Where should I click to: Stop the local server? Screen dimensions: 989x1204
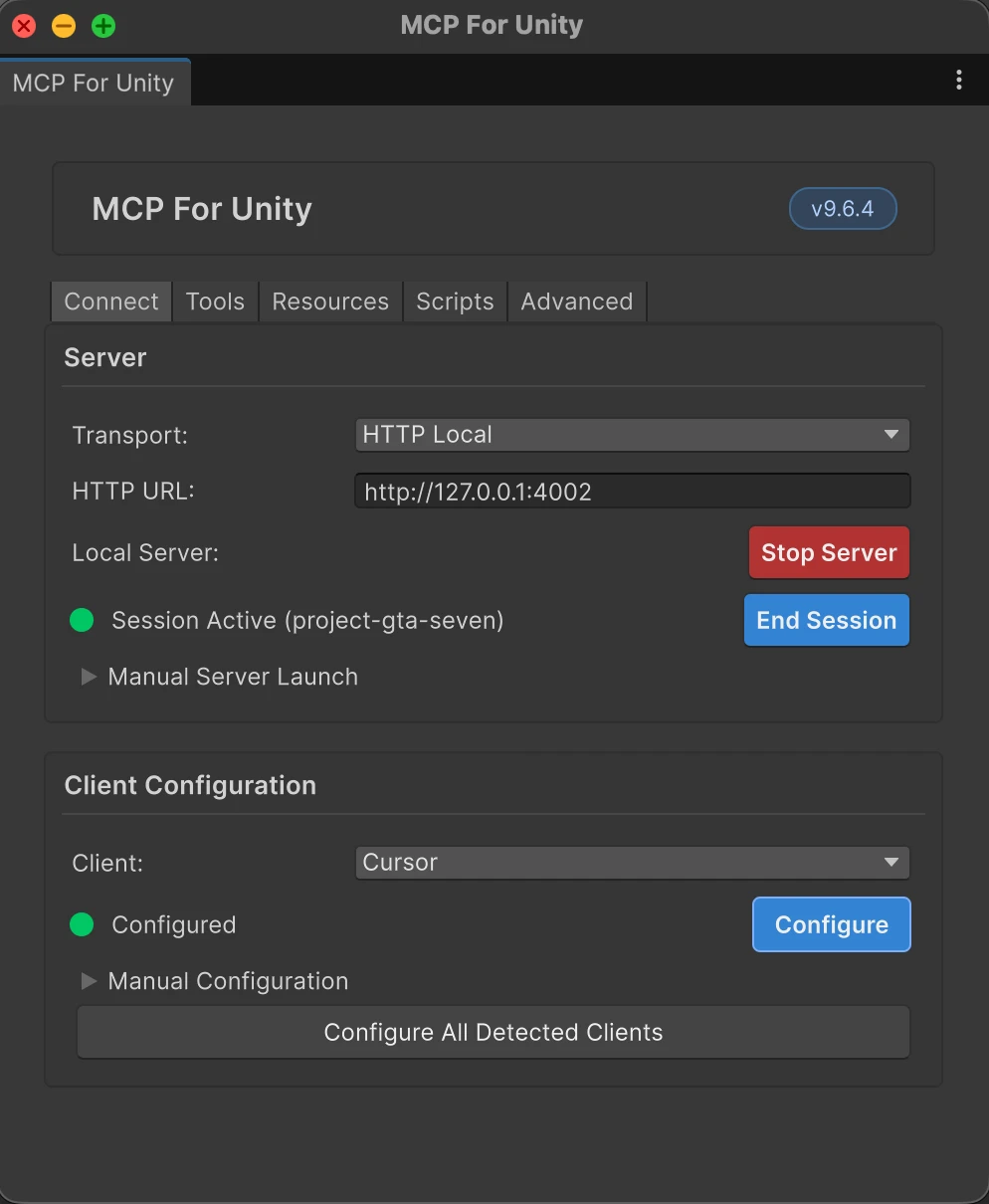tap(829, 553)
